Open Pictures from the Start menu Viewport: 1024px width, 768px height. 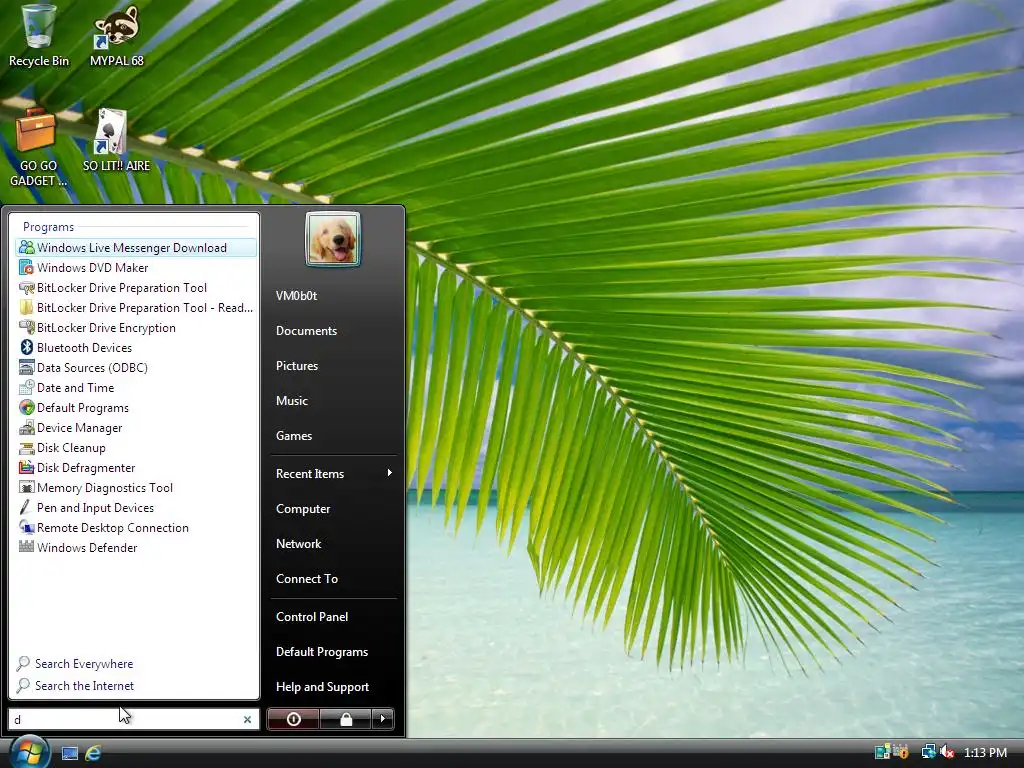pyautogui.click(x=296, y=366)
